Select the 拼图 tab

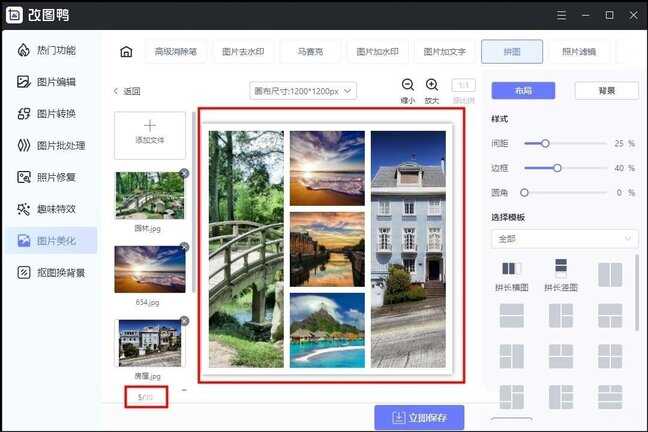coord(512,52)
